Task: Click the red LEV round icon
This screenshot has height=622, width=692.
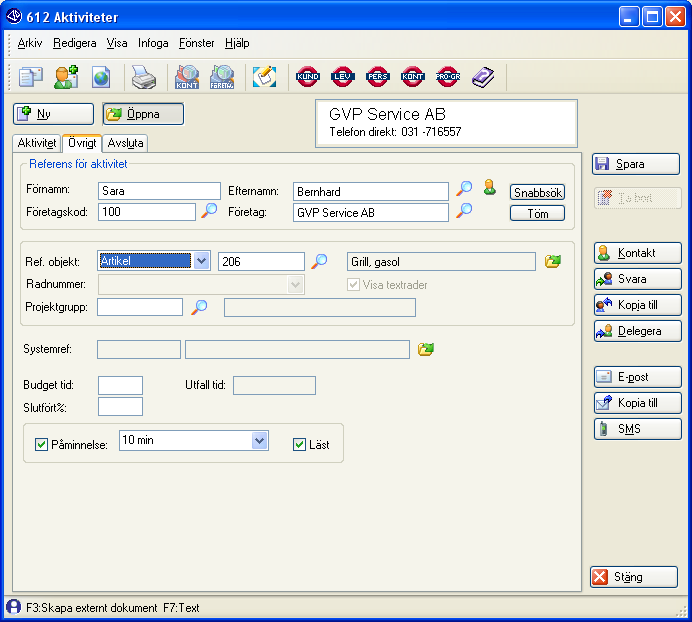Action: 342,76
